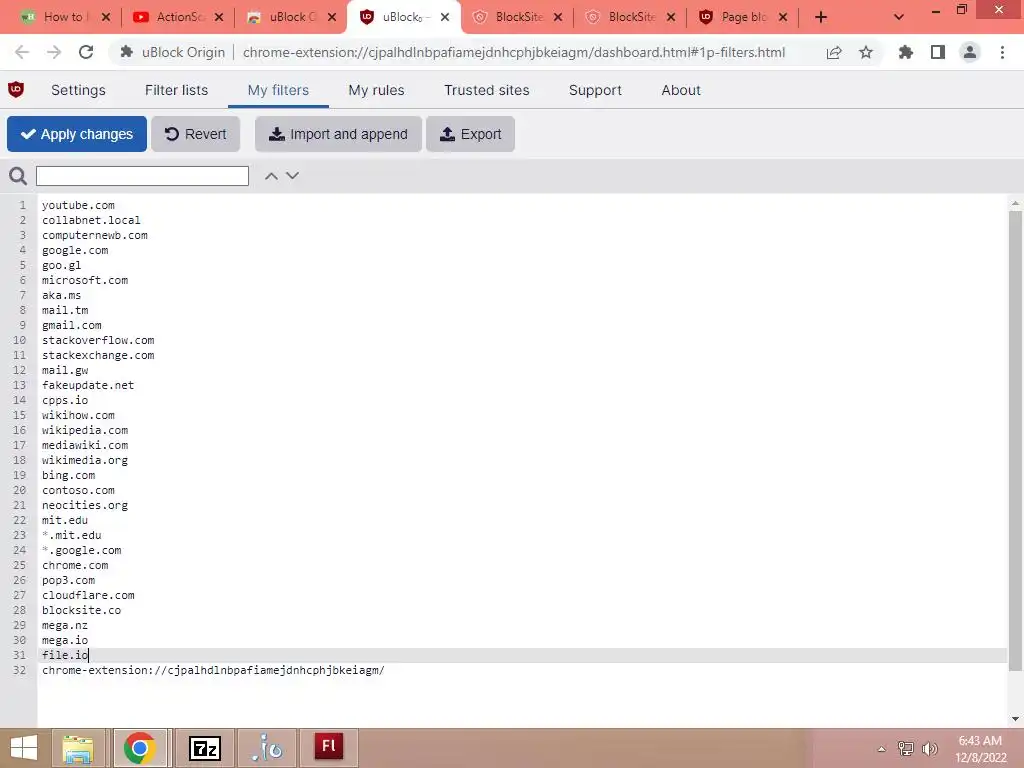The height and width of the screenshot is (768, 1024).
Task: Close the ActionScript YouTube tab
Action: 219,17
